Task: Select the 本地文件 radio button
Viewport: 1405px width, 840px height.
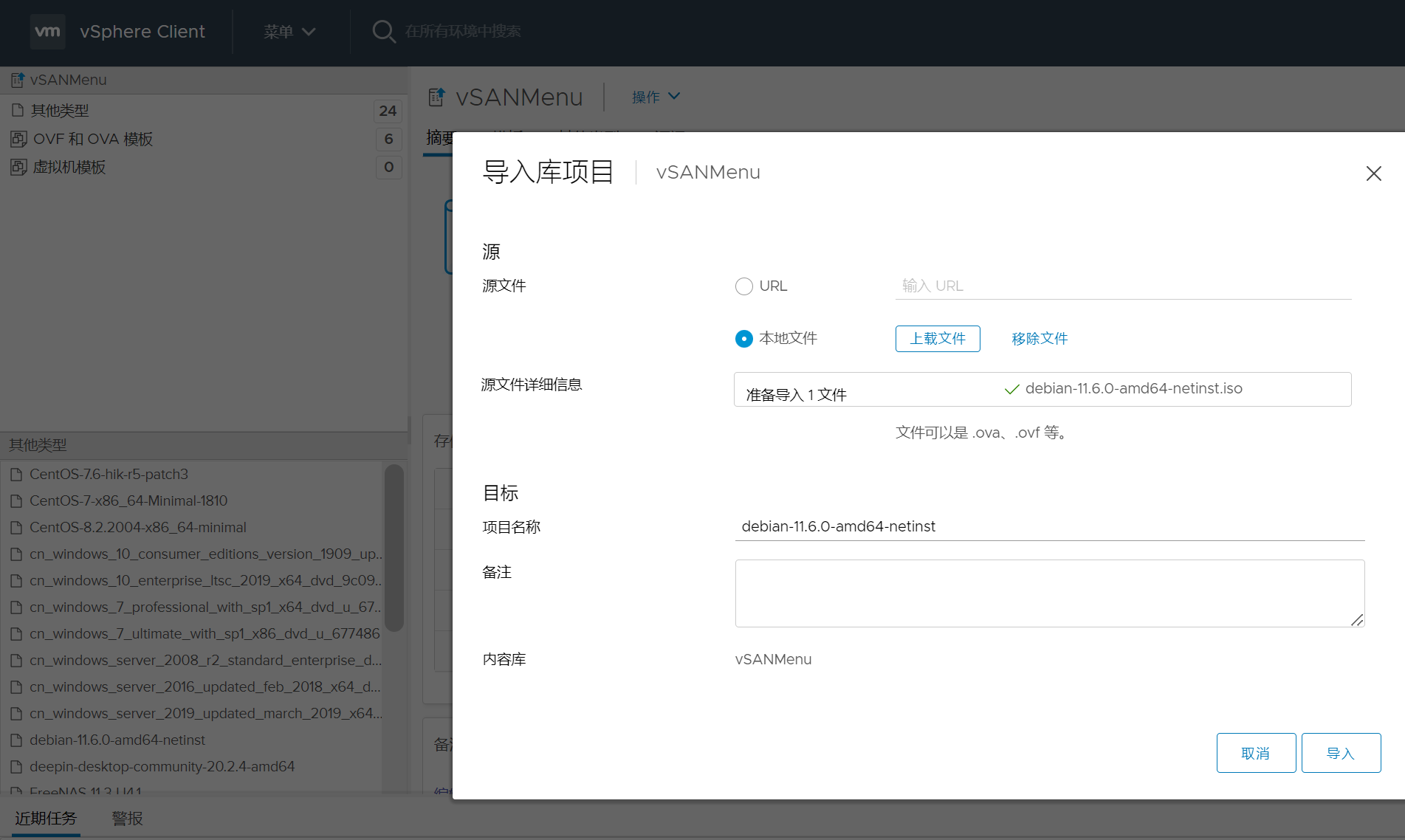Action: pyautogui.click(x=743, y=339)
